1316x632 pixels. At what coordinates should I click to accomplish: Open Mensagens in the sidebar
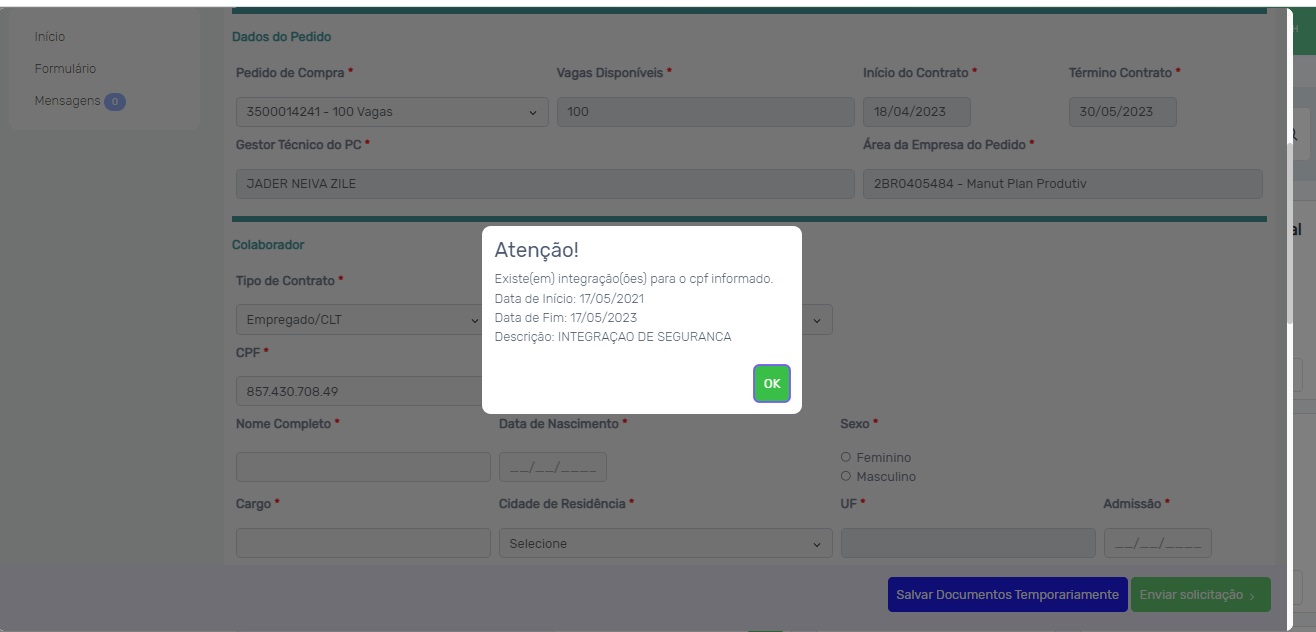click(67, 101)
